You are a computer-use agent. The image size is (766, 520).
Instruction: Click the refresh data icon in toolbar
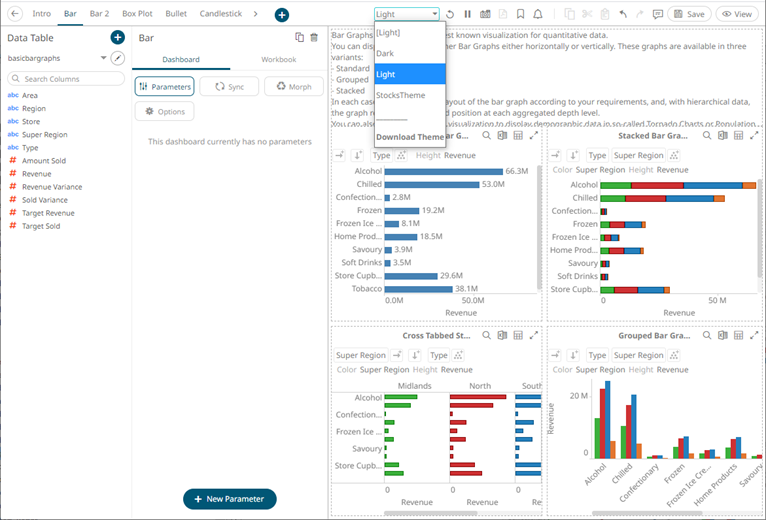pos(451,15)
